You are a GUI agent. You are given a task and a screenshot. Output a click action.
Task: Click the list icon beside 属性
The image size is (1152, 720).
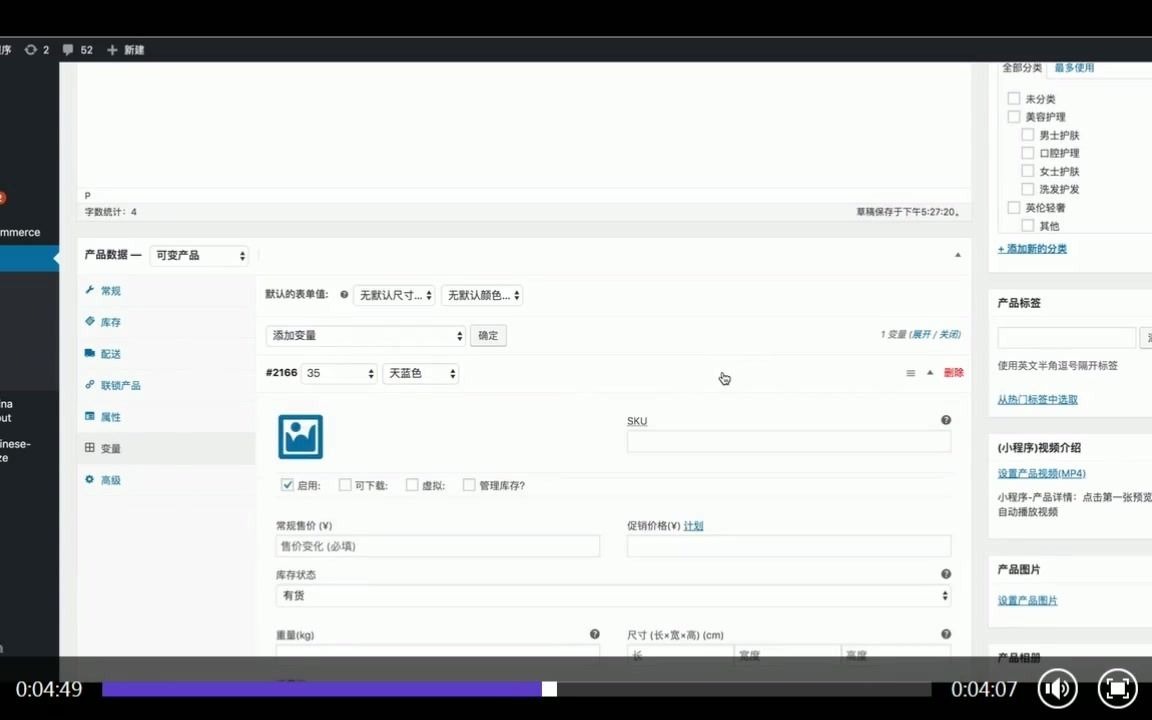(x=90, y=416)
